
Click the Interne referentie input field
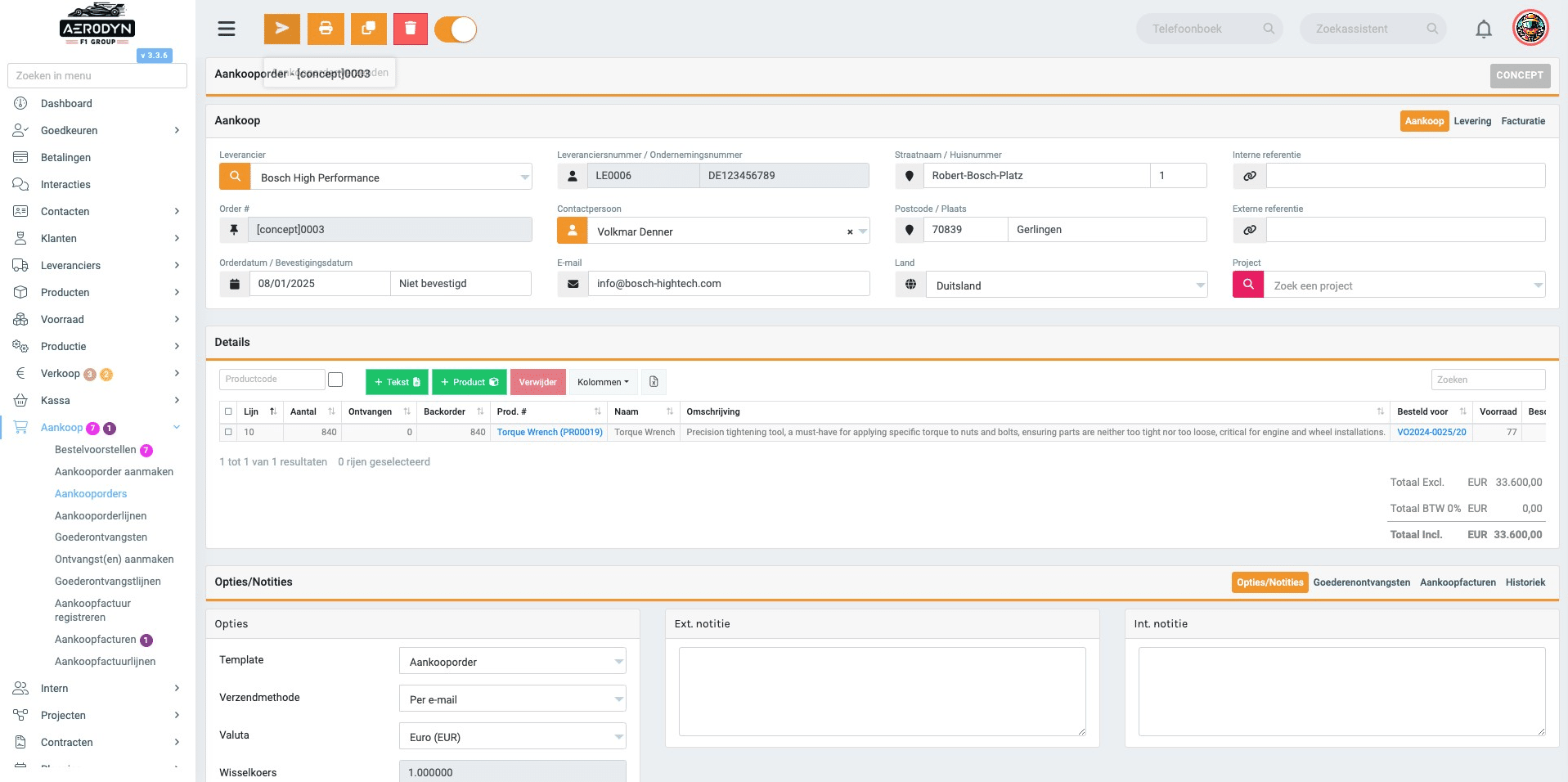(1405, 176)
